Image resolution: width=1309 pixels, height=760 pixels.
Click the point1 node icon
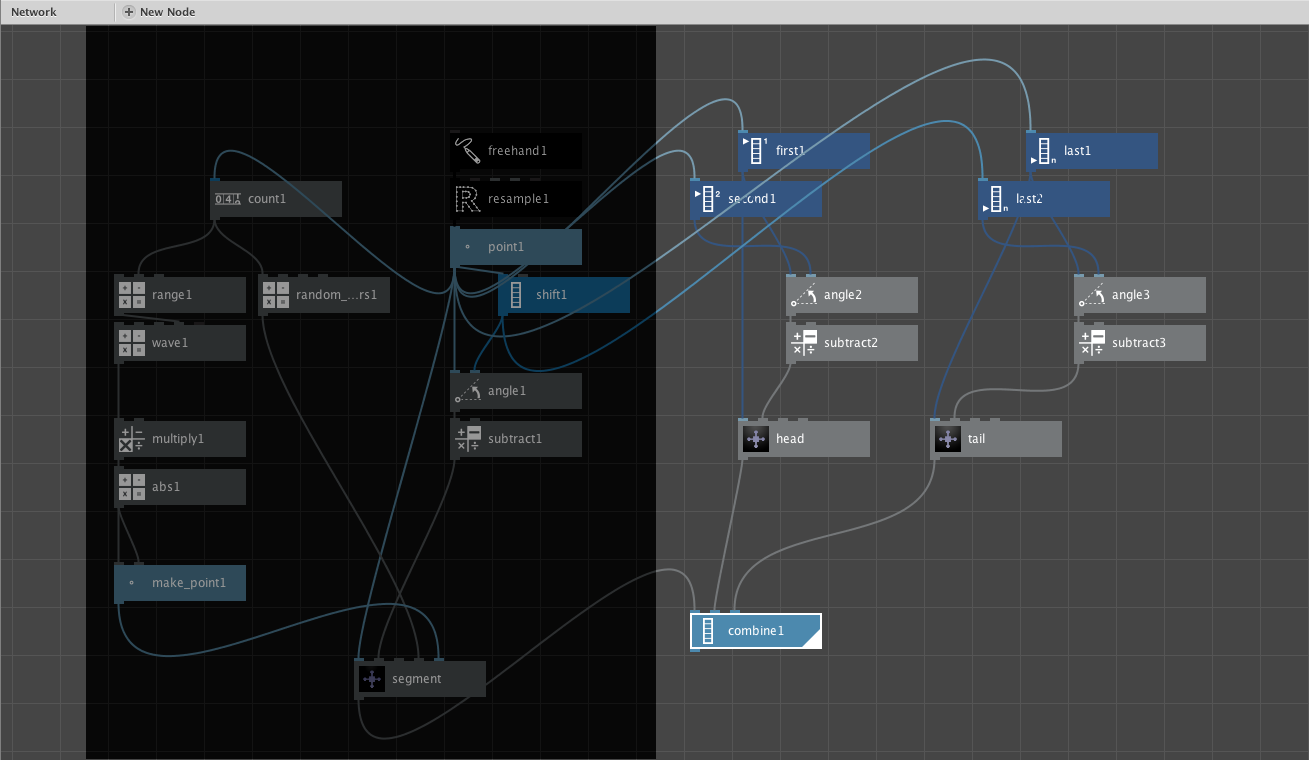coord(468,247)
